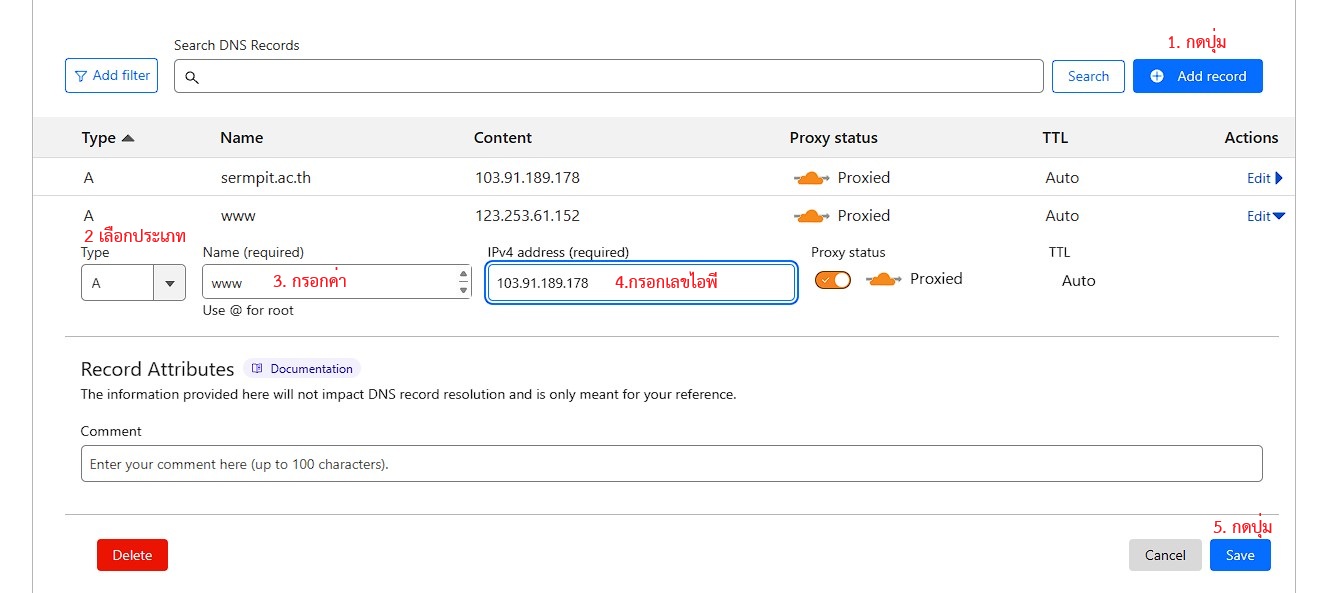Collapse the Edit panel for www record
The width and height of the screenshot is (1317, 593).
[x=1264, y=216]
